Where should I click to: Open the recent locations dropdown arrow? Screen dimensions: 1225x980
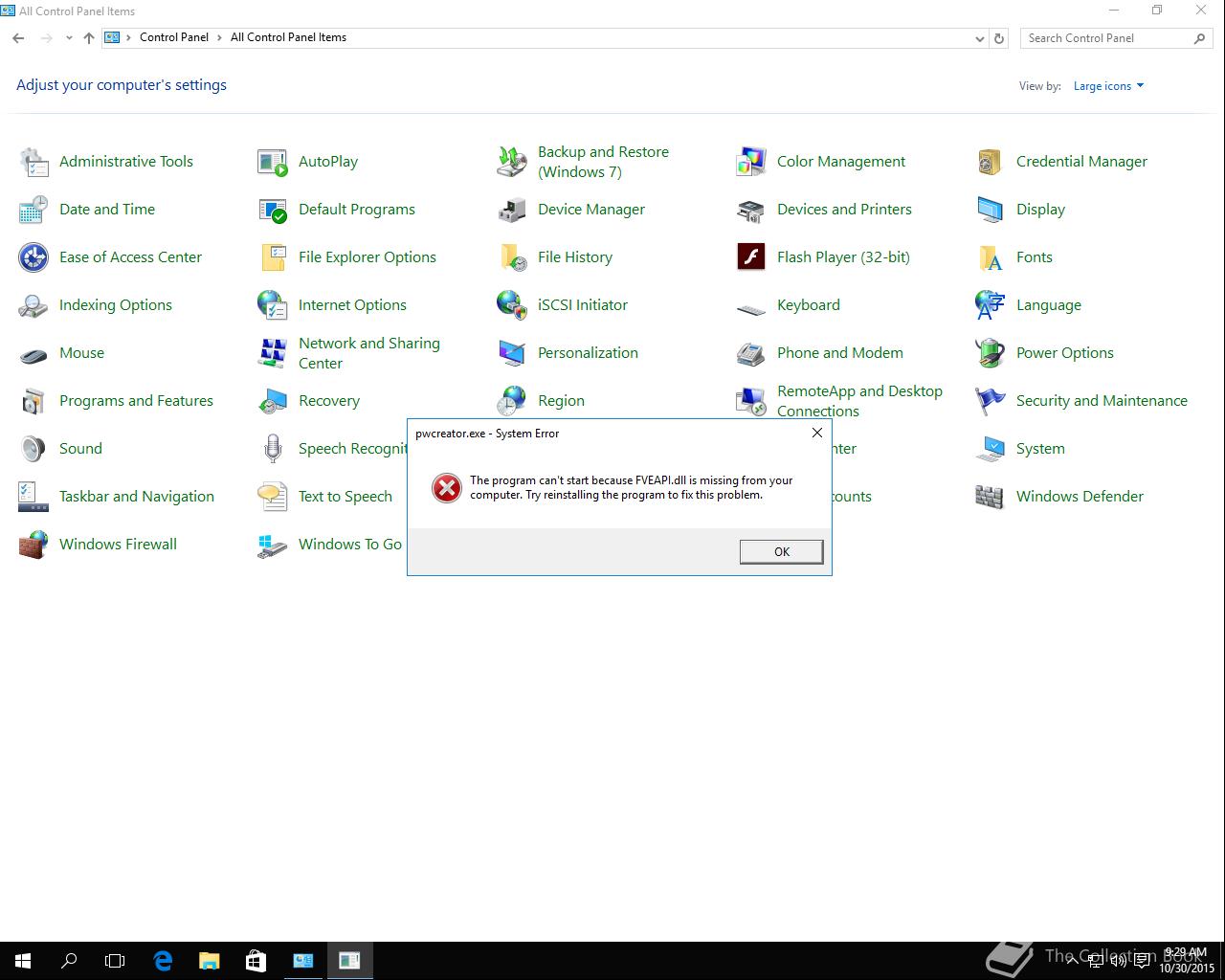pos(69,38)
